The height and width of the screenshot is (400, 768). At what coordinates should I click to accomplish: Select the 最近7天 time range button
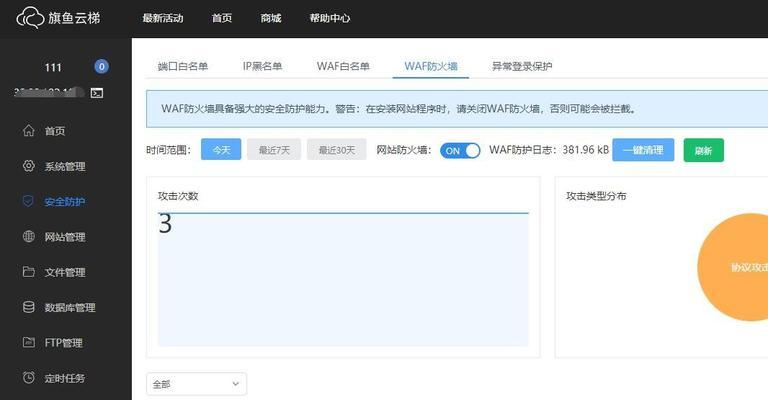point(274,149)
